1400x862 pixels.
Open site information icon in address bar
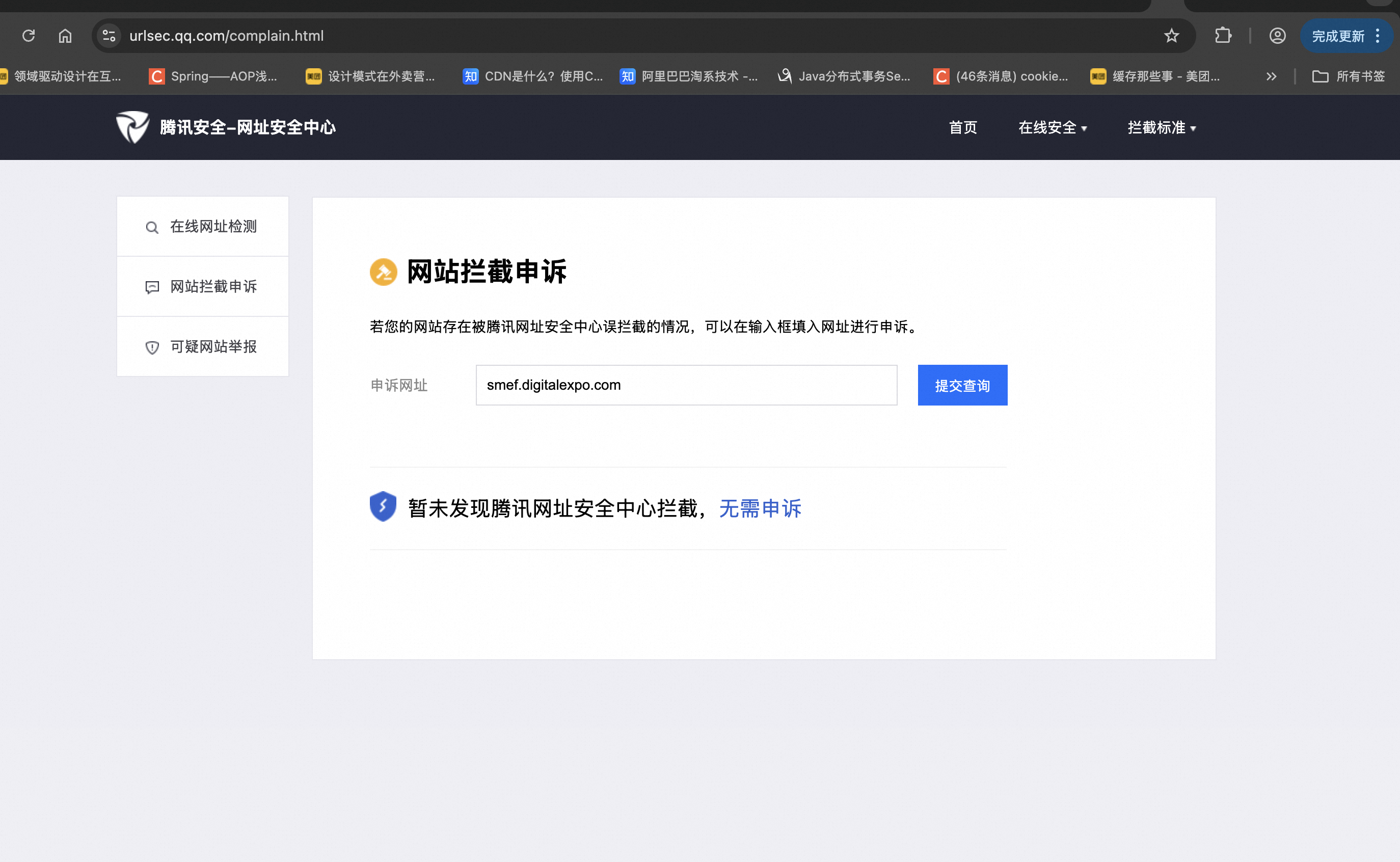click(x=109, y=36)
